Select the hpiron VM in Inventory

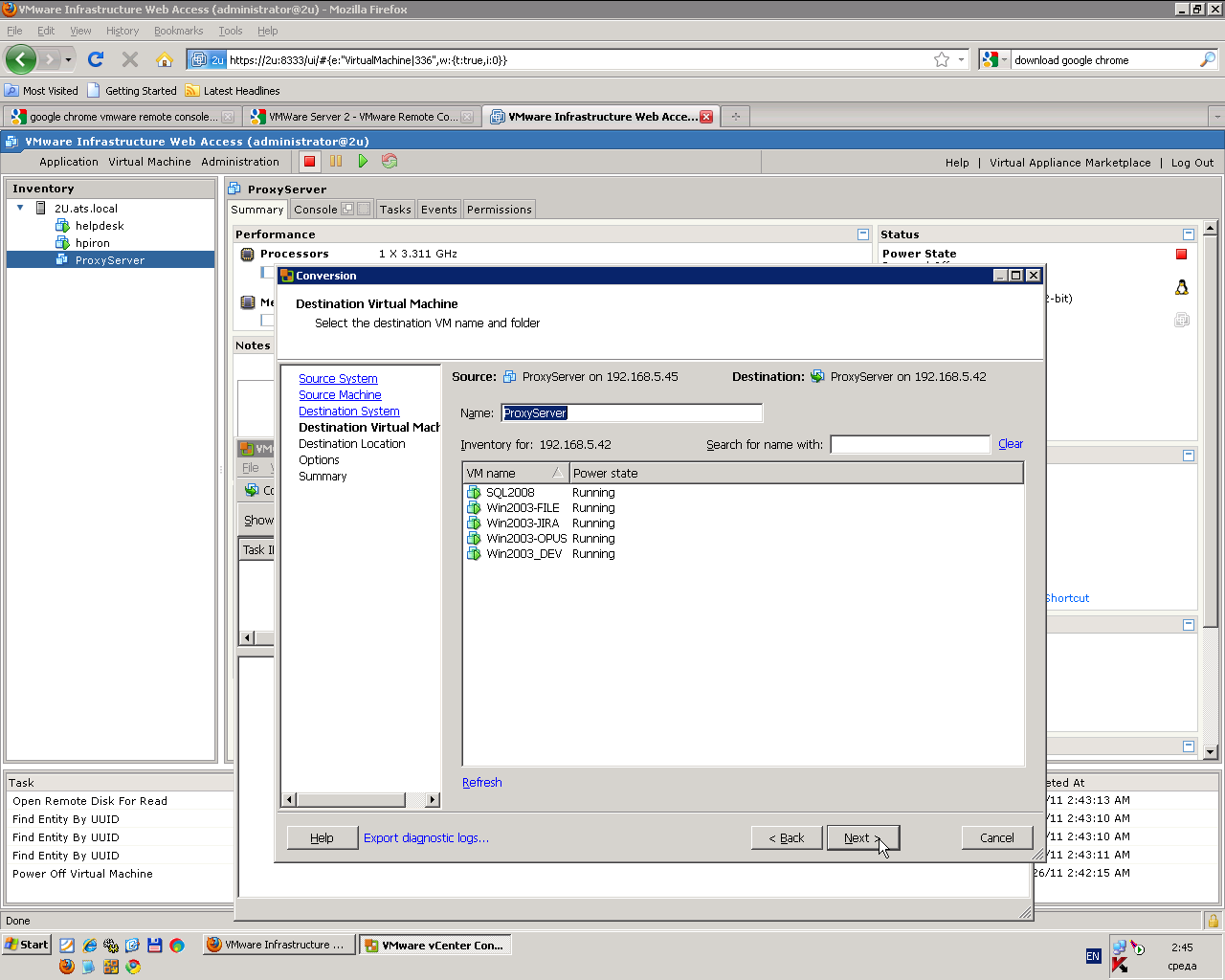point(93,243)
